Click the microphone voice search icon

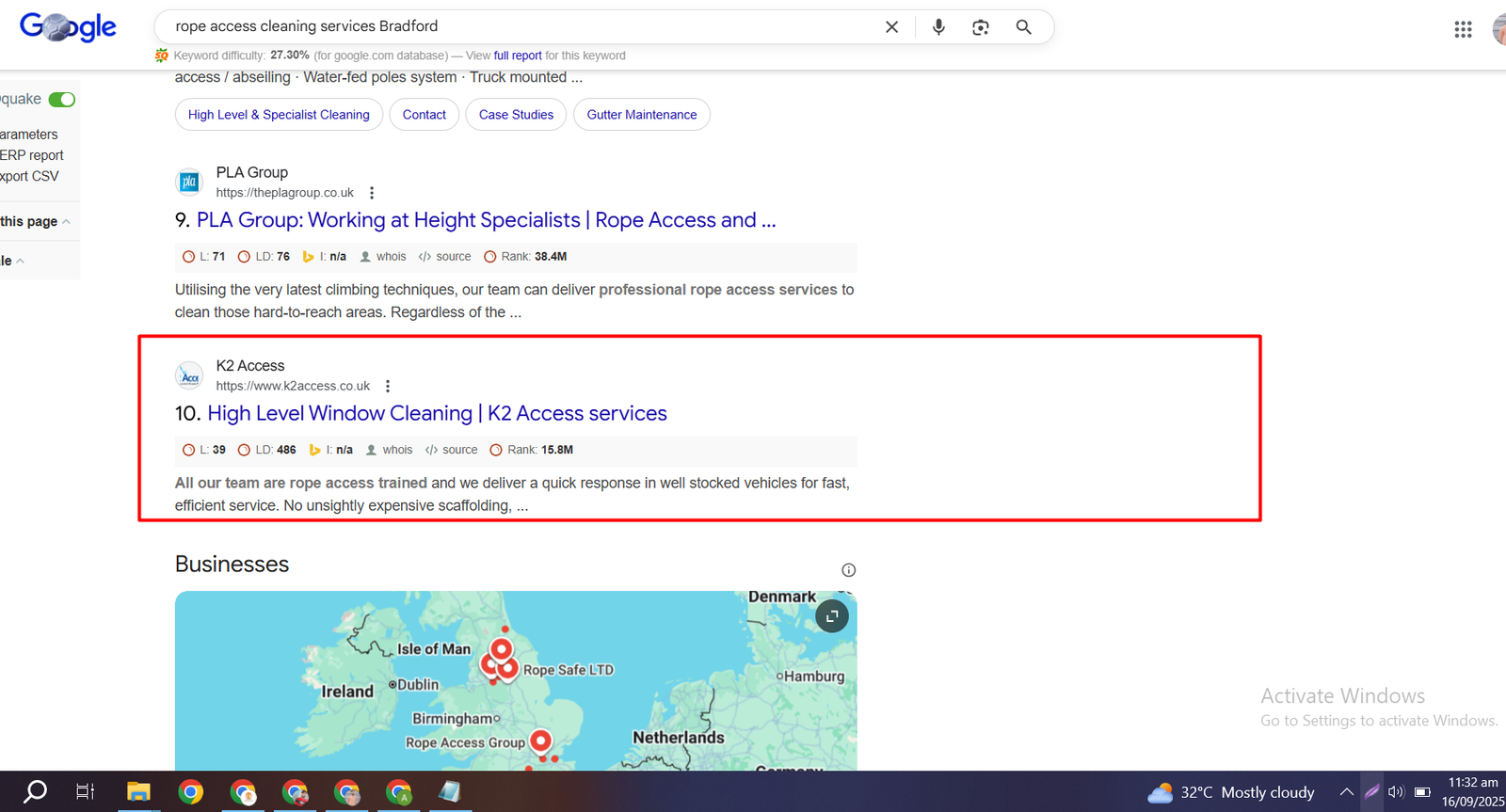pos(937,27)
